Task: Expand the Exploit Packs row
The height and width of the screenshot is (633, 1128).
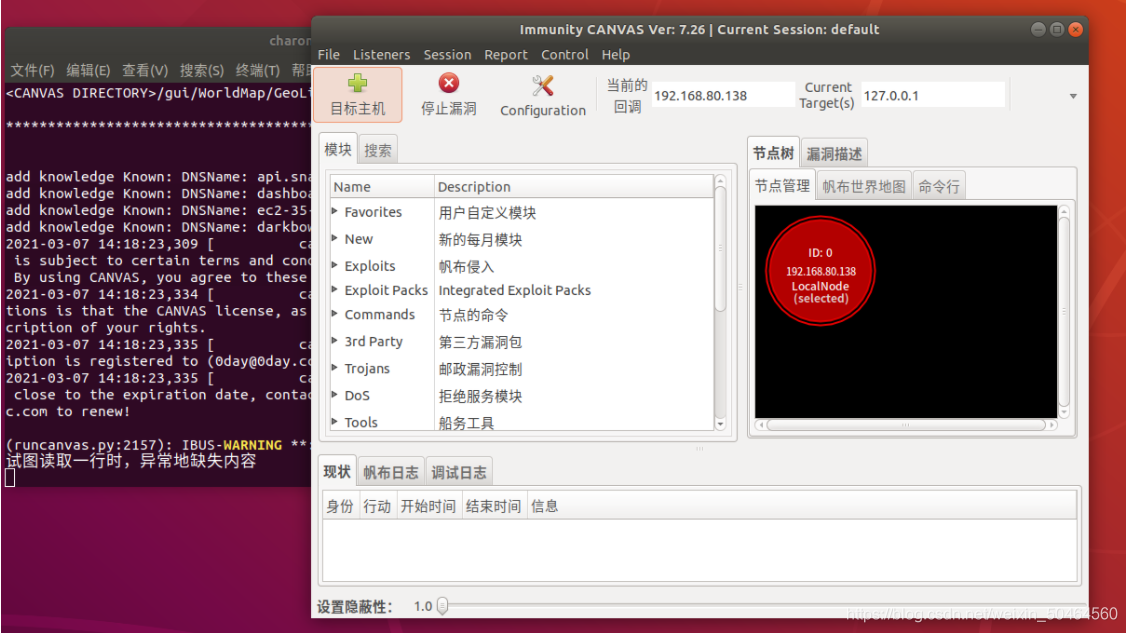Action: pos(335,290)
